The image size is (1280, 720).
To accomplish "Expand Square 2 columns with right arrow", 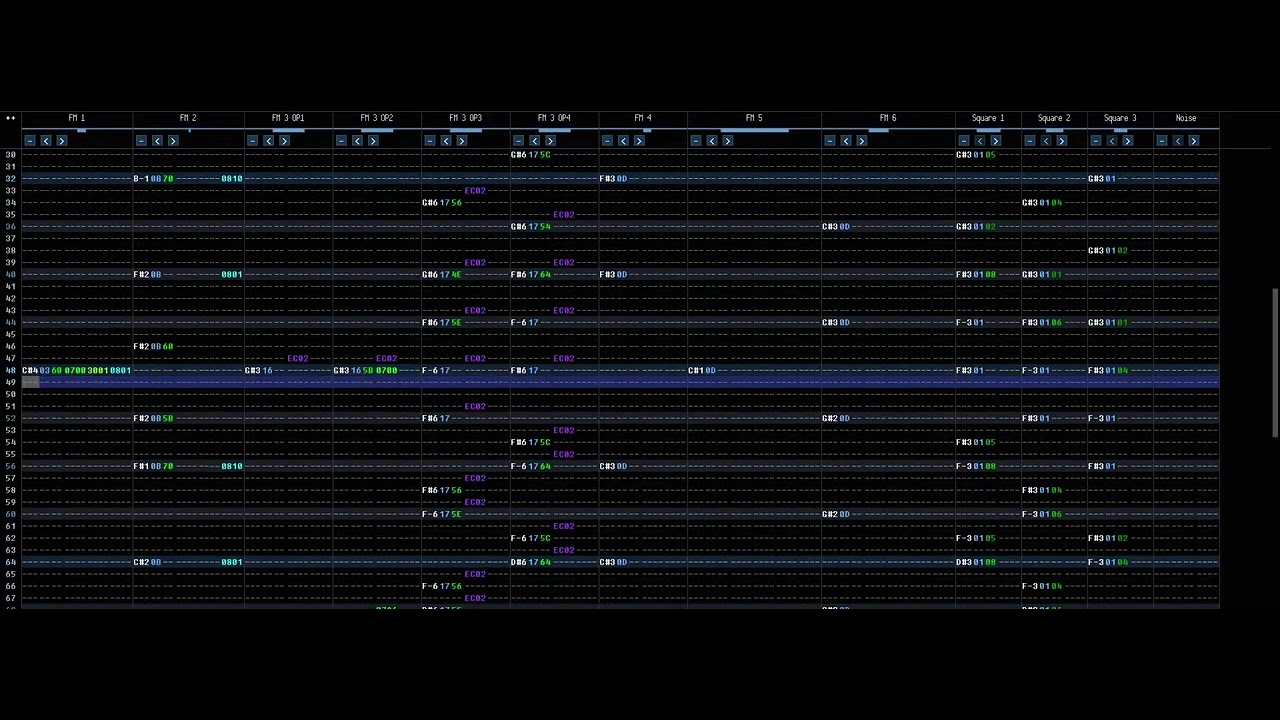I will point(1061,141).
